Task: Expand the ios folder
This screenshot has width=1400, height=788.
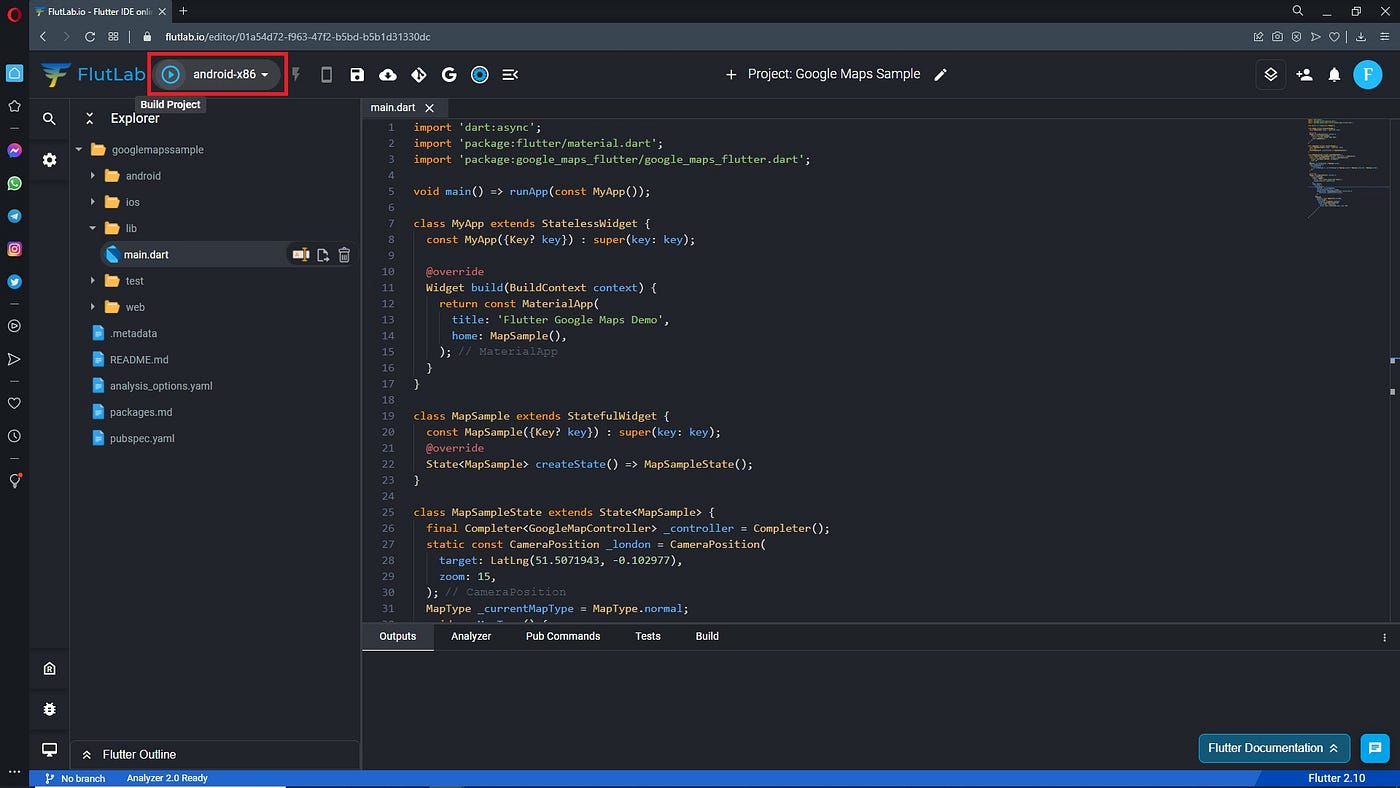Action: point(93,202)
